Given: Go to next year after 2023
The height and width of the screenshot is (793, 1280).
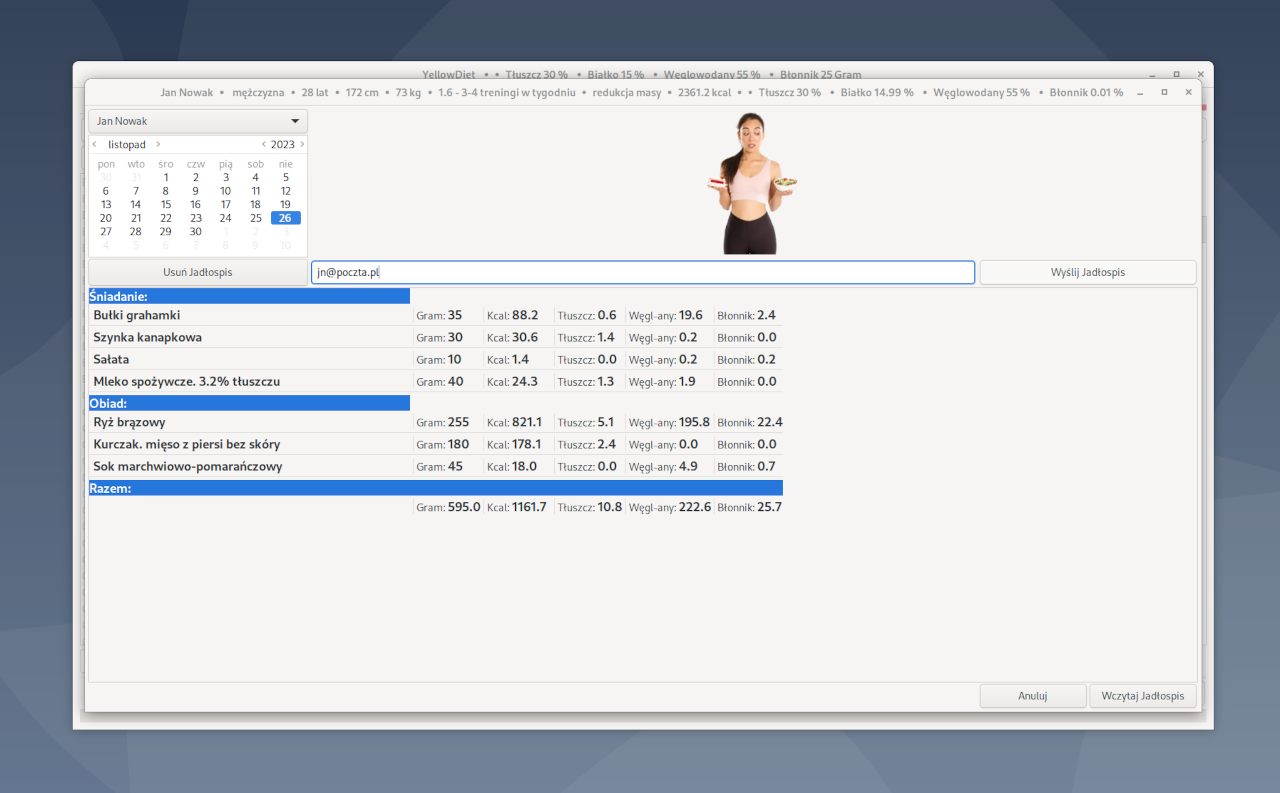Looking at the screenshot, I should pos(302,144).
